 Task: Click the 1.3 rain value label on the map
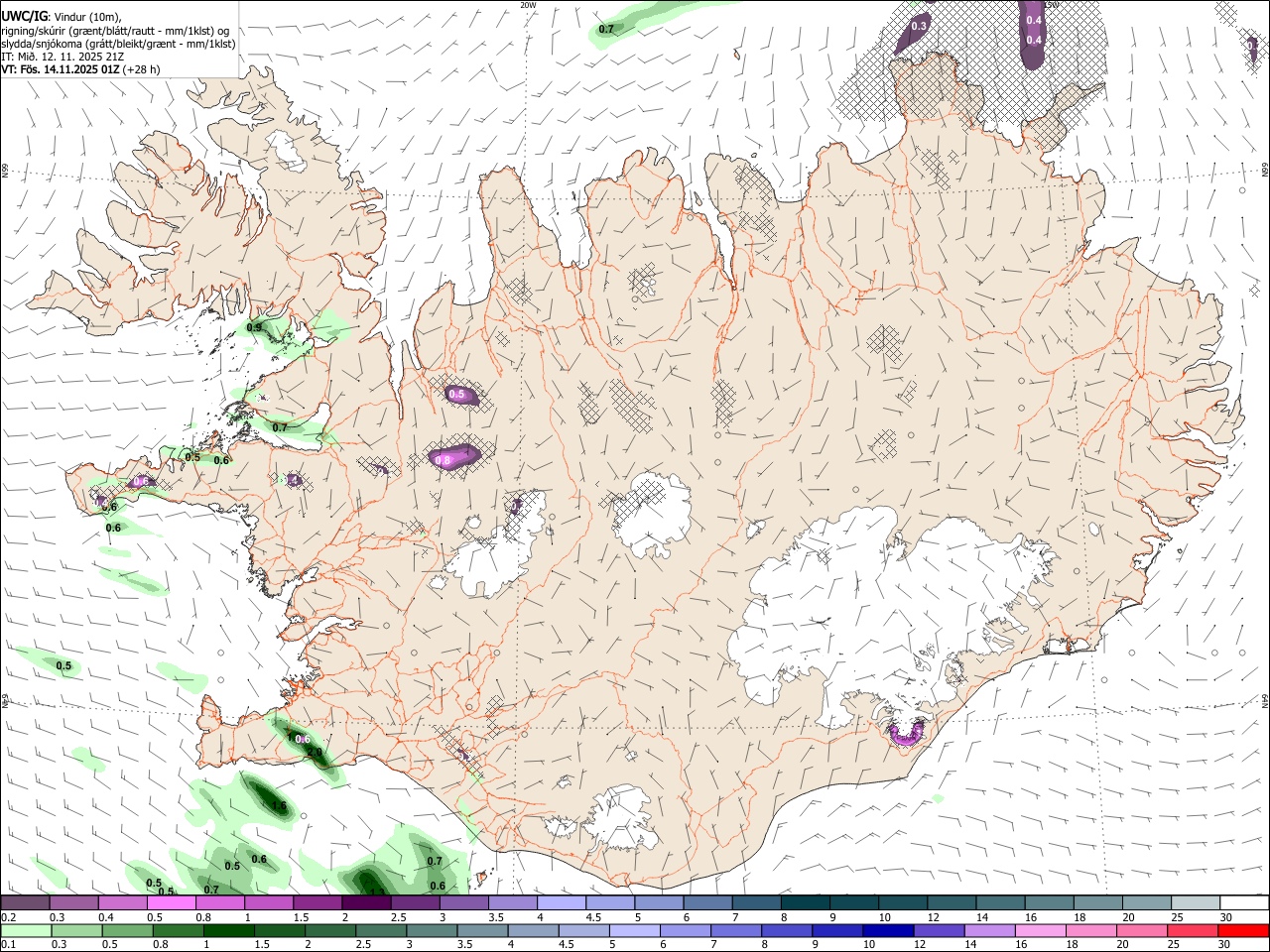[x=376, y=892]
